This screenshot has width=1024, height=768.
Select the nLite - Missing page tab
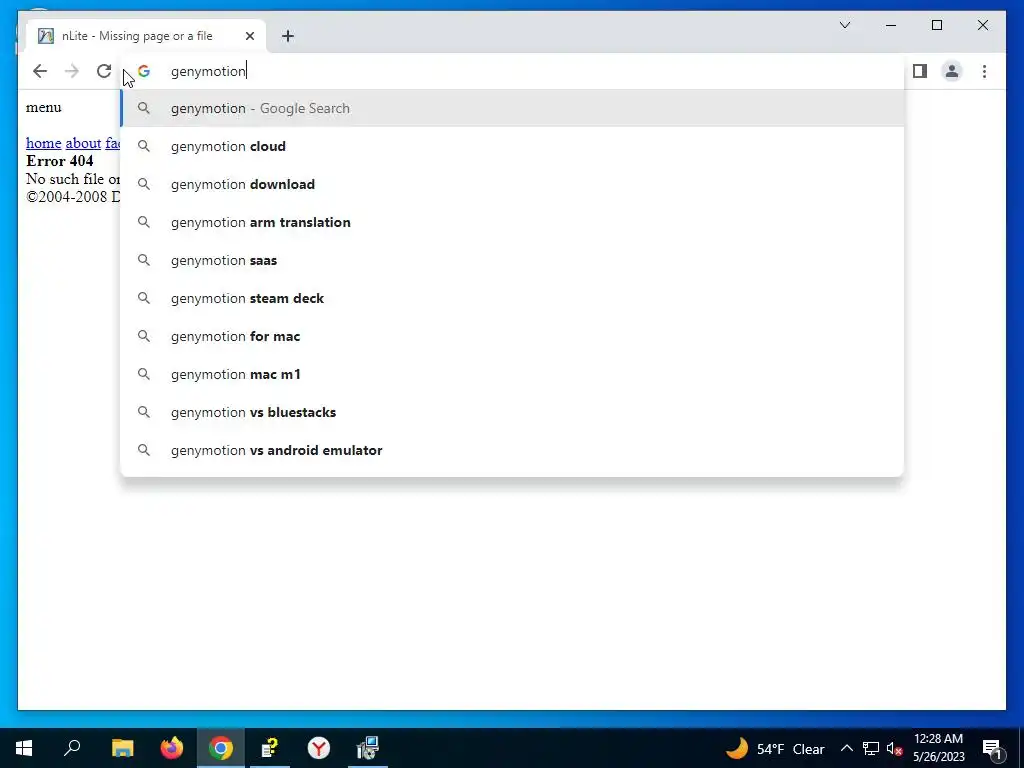pyautogui.click(x=146, y=36)
